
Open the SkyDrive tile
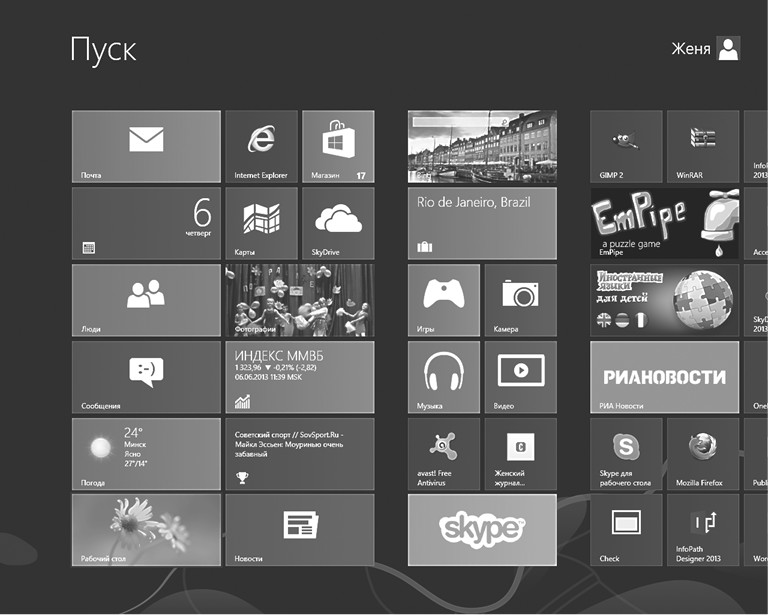338,224
